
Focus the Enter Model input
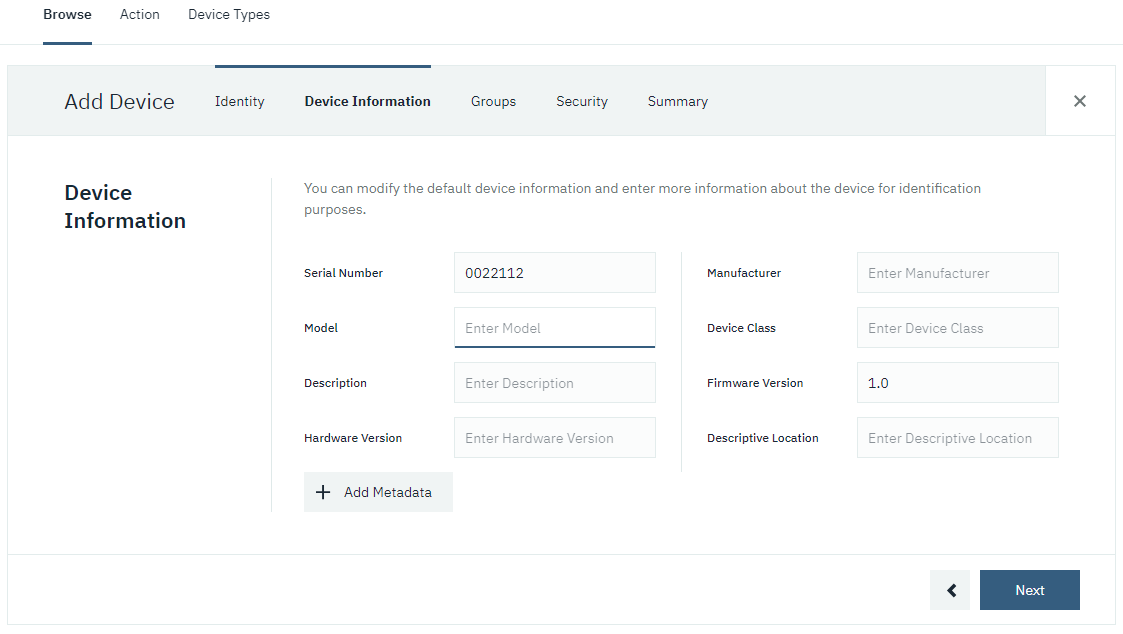click(554, 327)
